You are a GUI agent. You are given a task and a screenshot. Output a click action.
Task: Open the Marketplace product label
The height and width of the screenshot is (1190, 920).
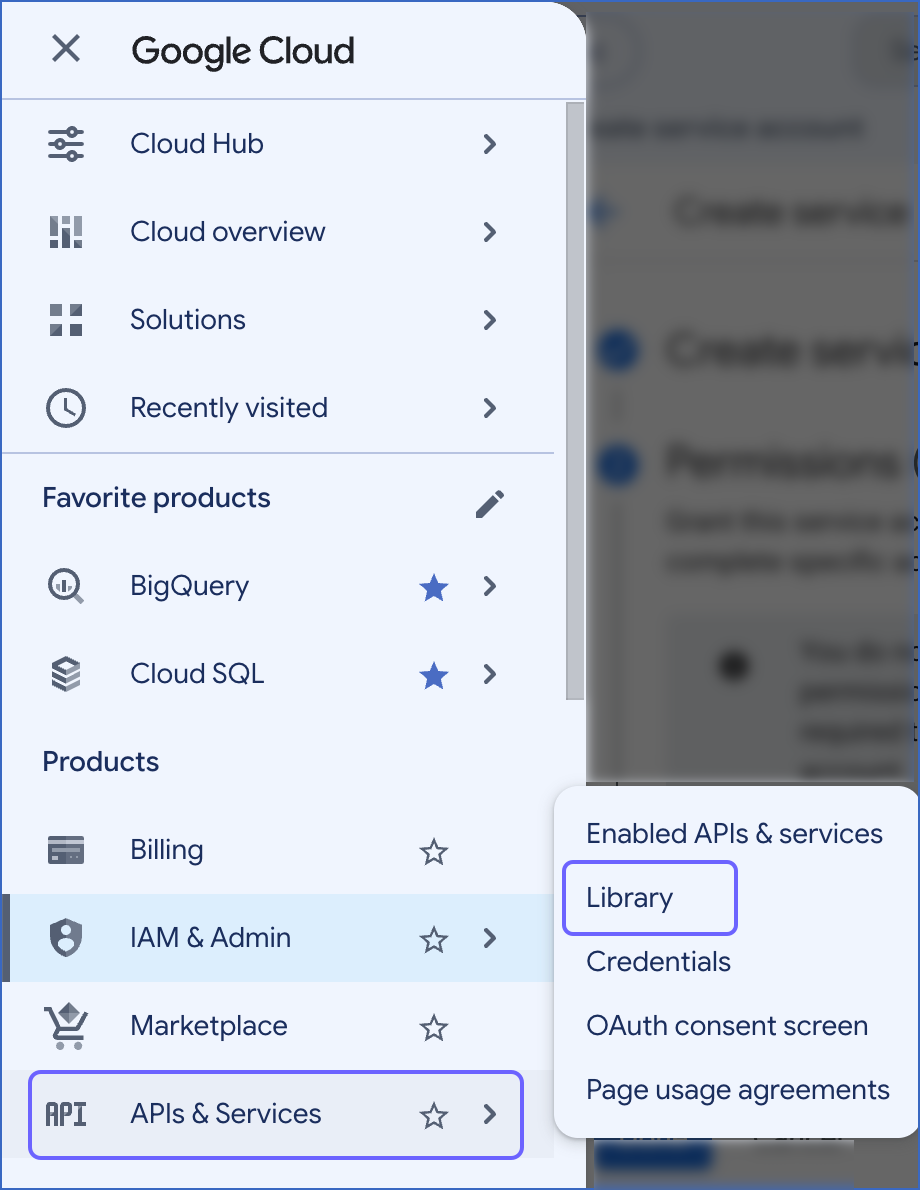[209, 1026]
